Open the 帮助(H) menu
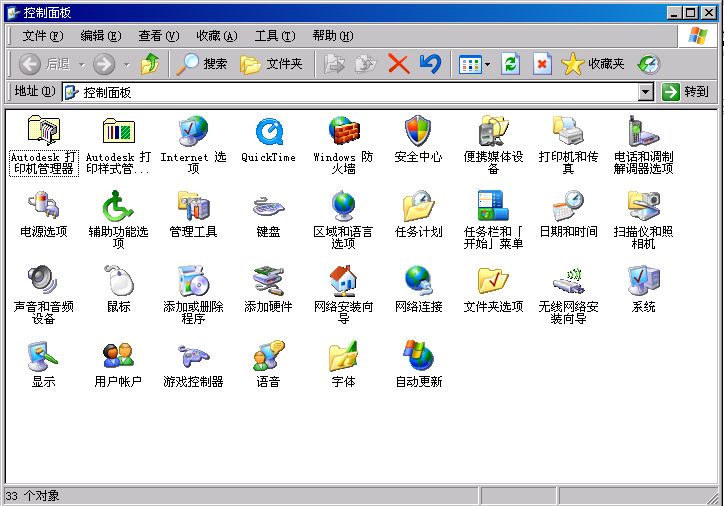Image resolution: width=724 pixels, height=506 pixels. pyautogui.click(x=332, y=36)
